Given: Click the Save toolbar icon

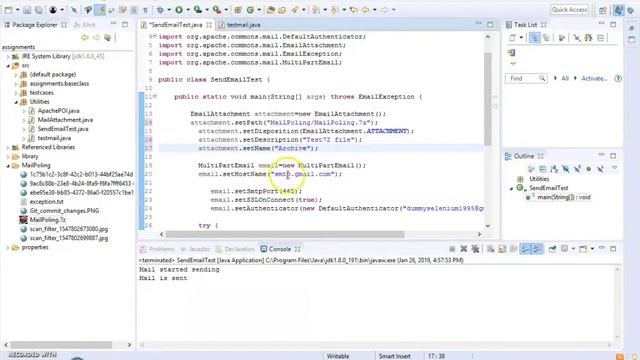Looking at the screenshot, I should [27, 10].
